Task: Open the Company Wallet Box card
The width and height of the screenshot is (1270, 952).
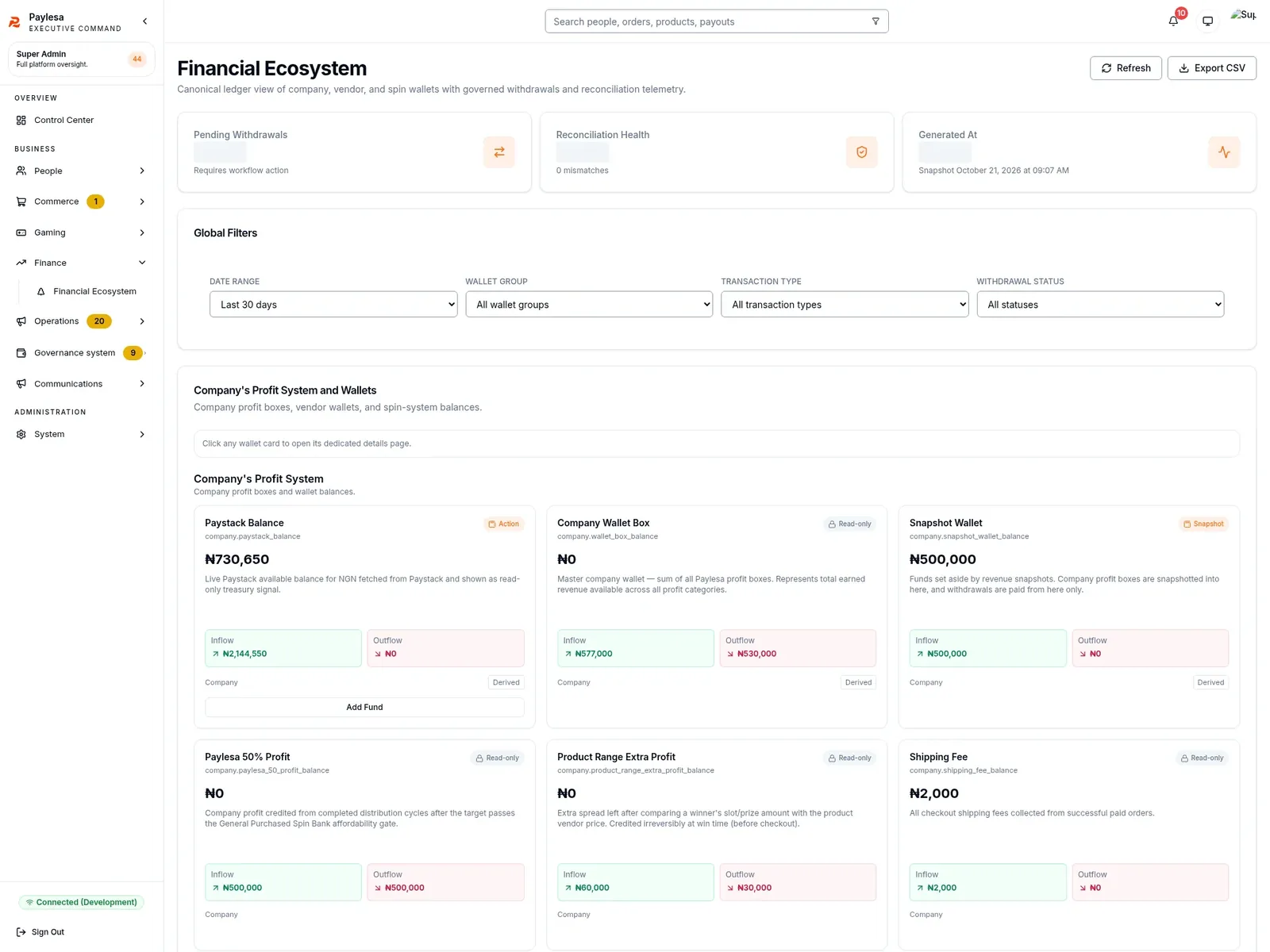Action: pyautogui.click(x=716, y=616)
